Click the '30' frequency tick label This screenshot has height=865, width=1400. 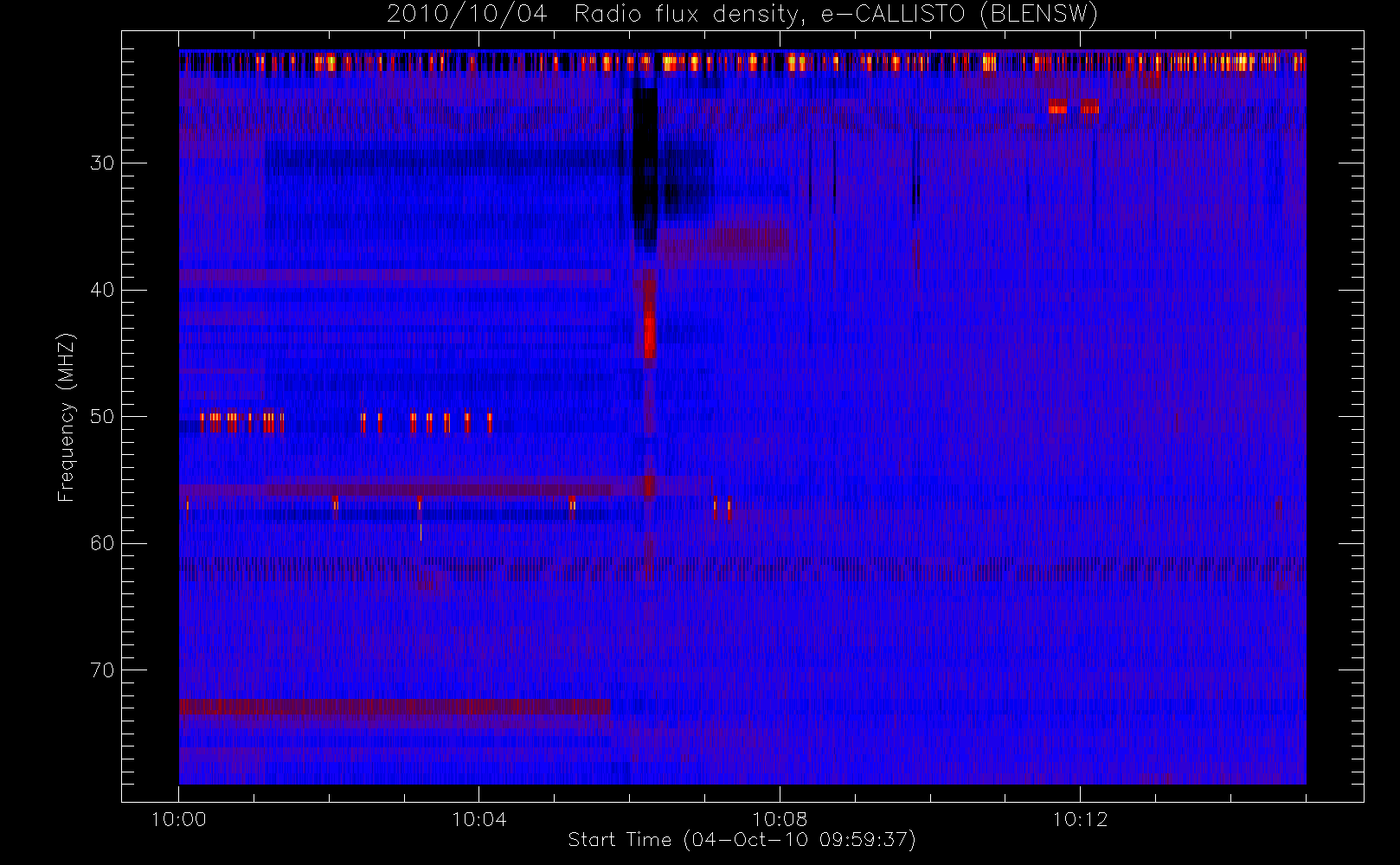(102, 163)
